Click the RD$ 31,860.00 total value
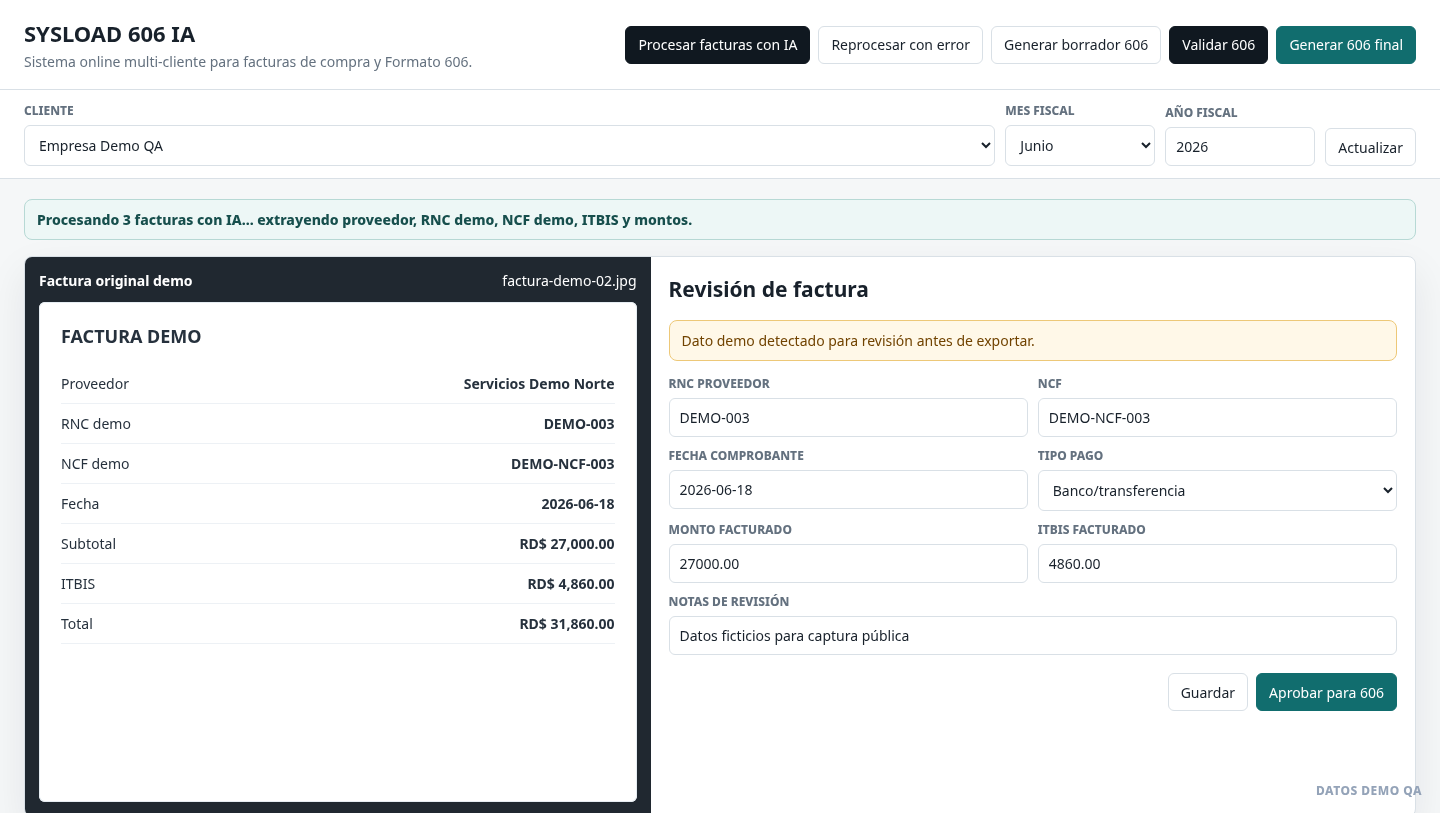 (567, 624)
